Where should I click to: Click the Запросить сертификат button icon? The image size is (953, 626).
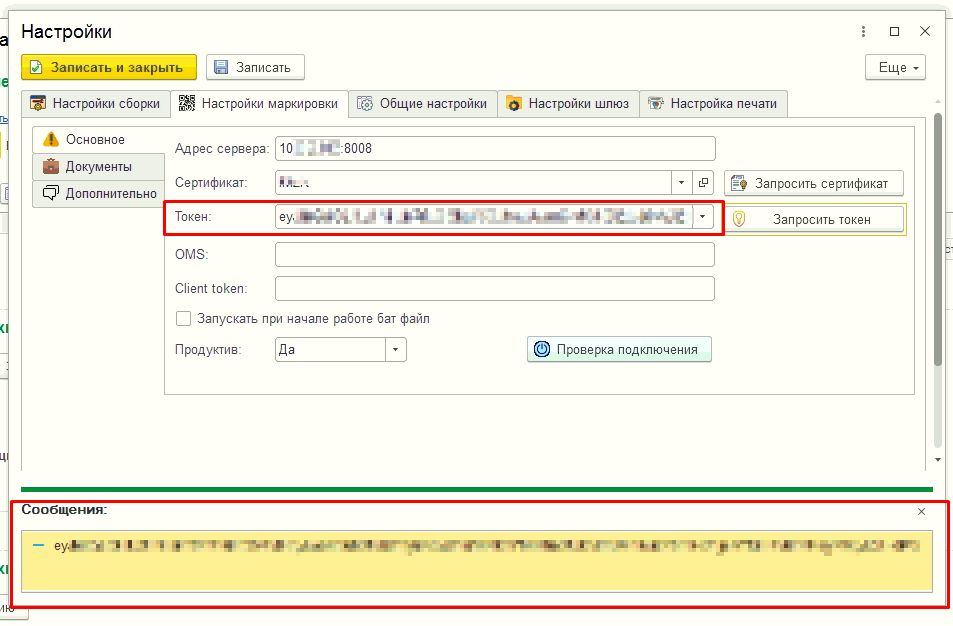pos(739,183)
